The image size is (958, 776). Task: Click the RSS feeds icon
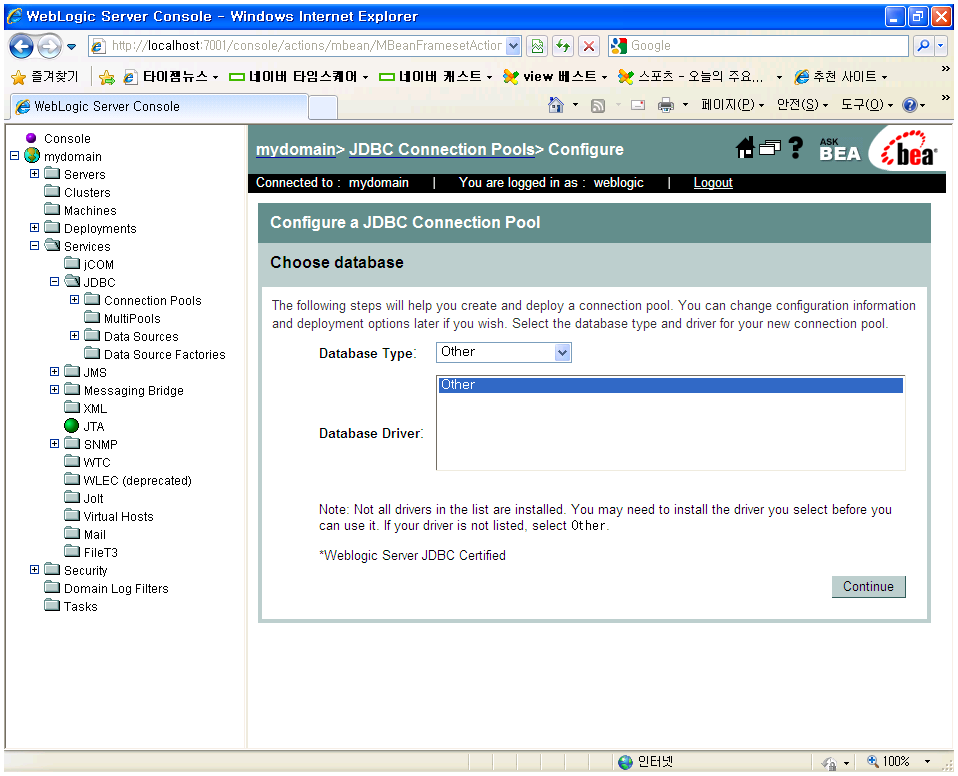pos(598,106)
